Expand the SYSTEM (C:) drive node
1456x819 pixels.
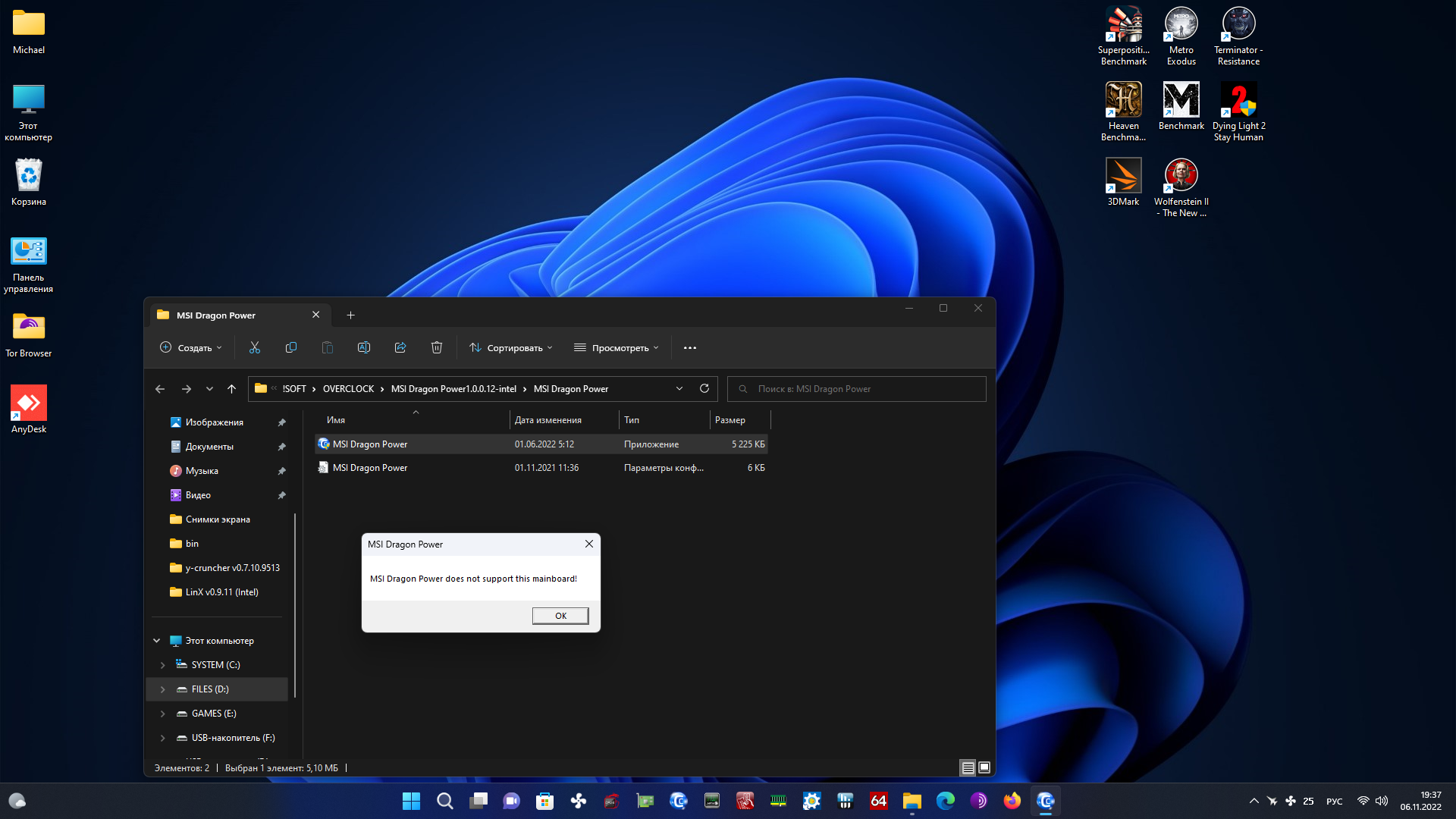pyautogui.click(x=162, y=665)
